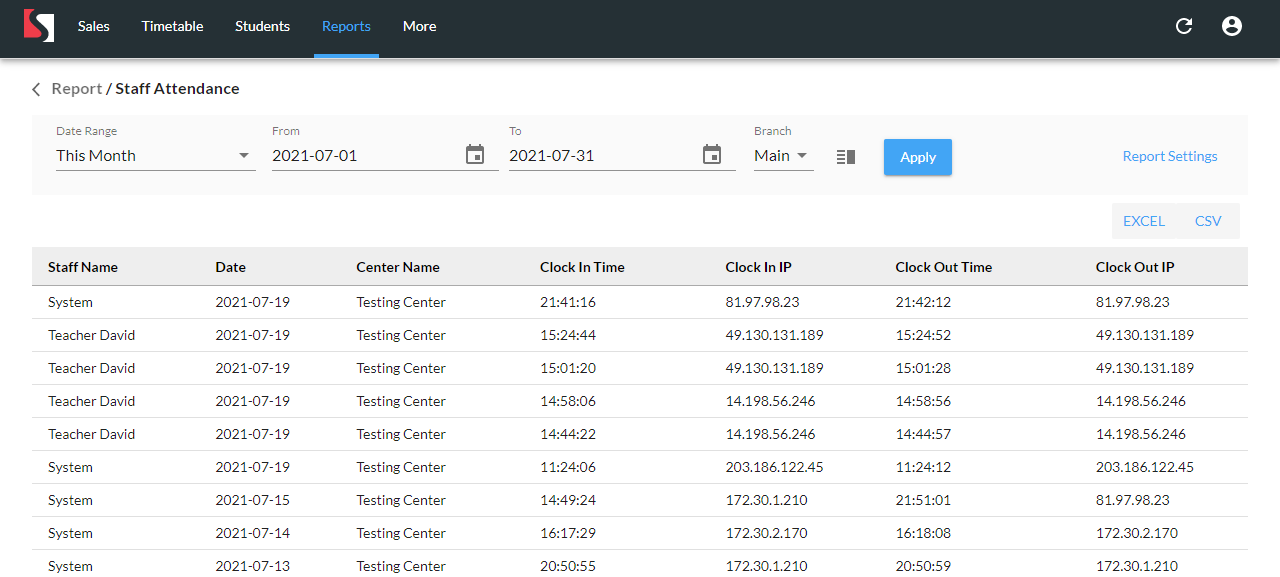Select clock in time 15:01:20
Screen dimensions: 1280x577
pos(568,368)
